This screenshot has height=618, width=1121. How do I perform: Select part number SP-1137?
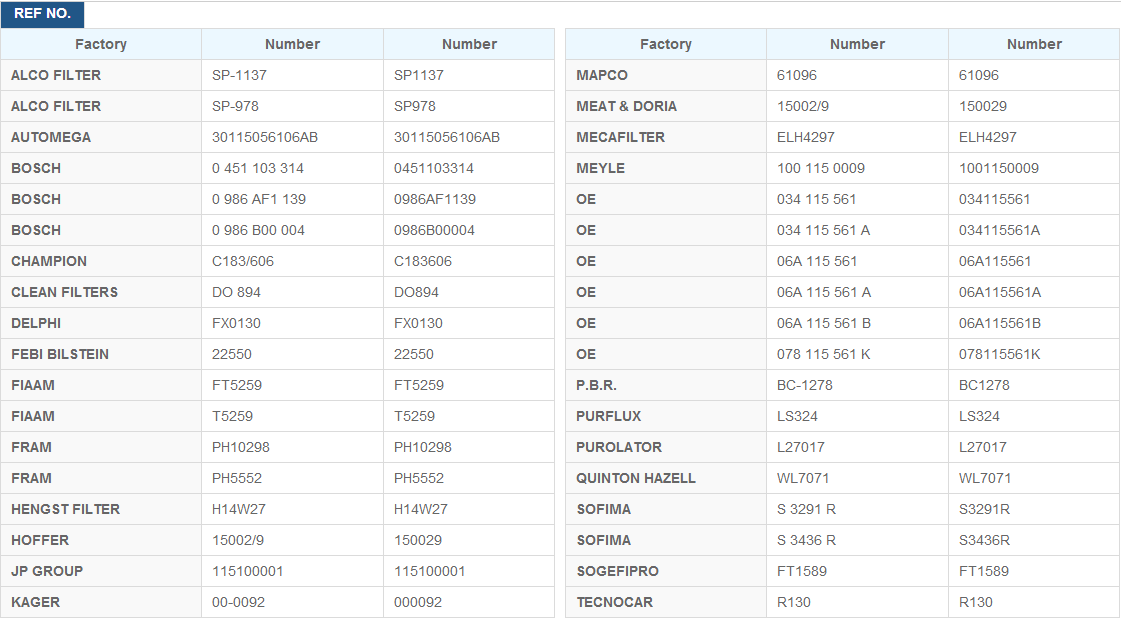click(239, 75)
